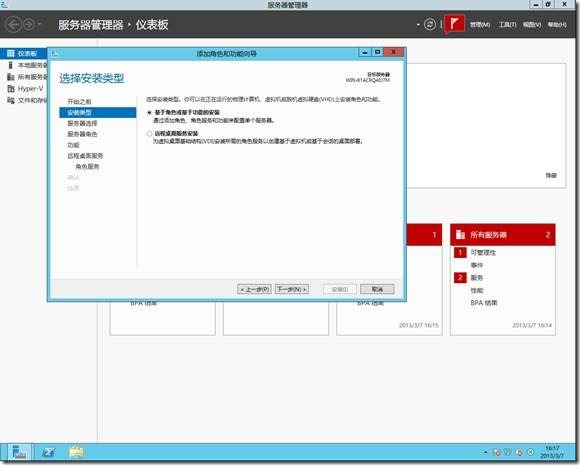Open Hyper-V text entry in sidebar

[30, 89]
